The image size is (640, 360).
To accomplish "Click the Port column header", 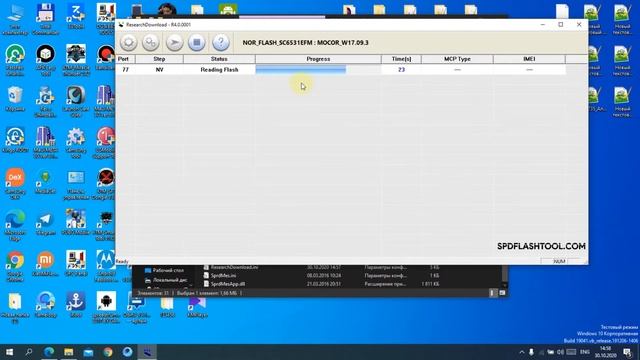I will click(125, 59).
